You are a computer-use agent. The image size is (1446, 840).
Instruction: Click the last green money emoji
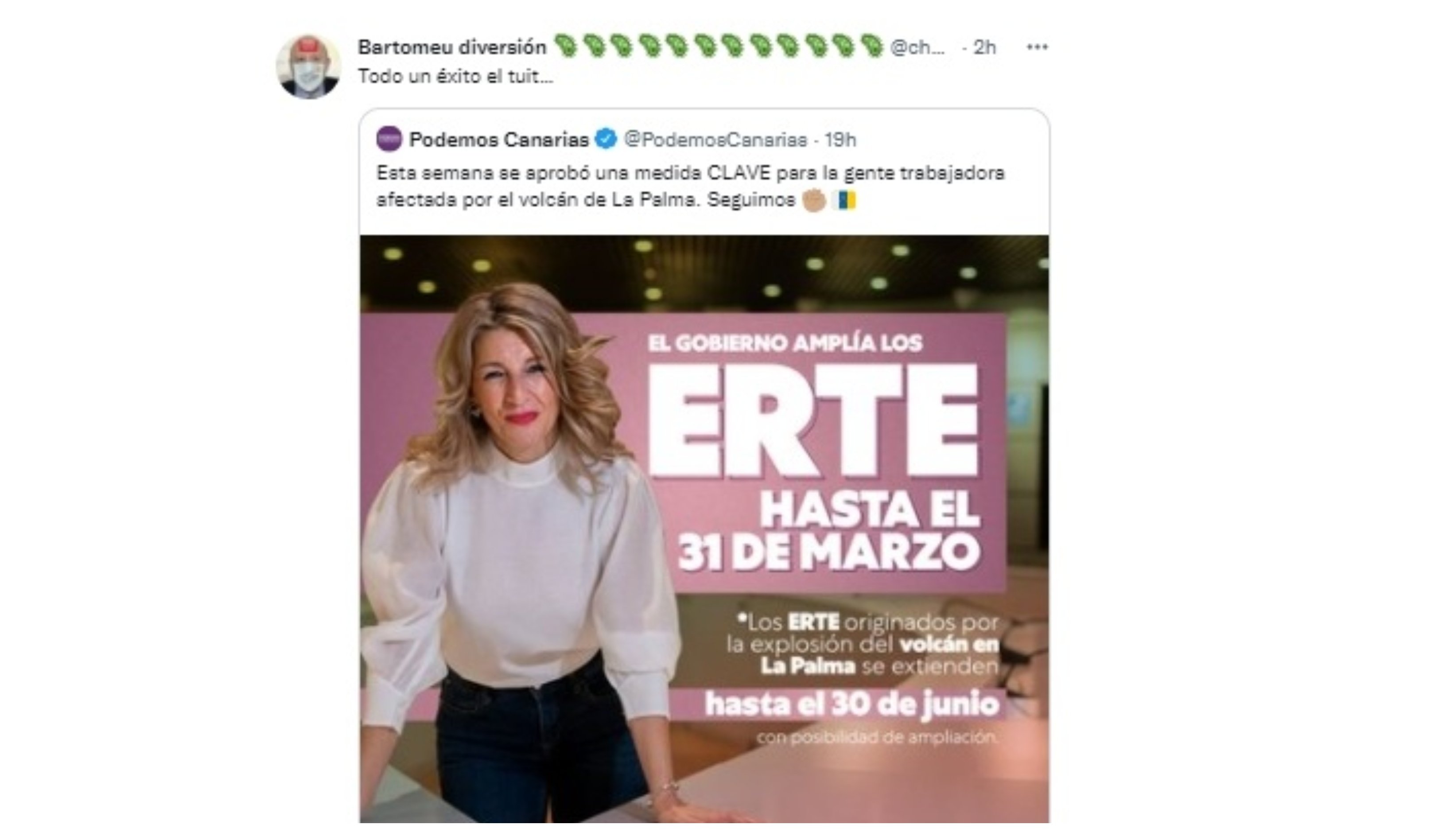coord(871,47)
